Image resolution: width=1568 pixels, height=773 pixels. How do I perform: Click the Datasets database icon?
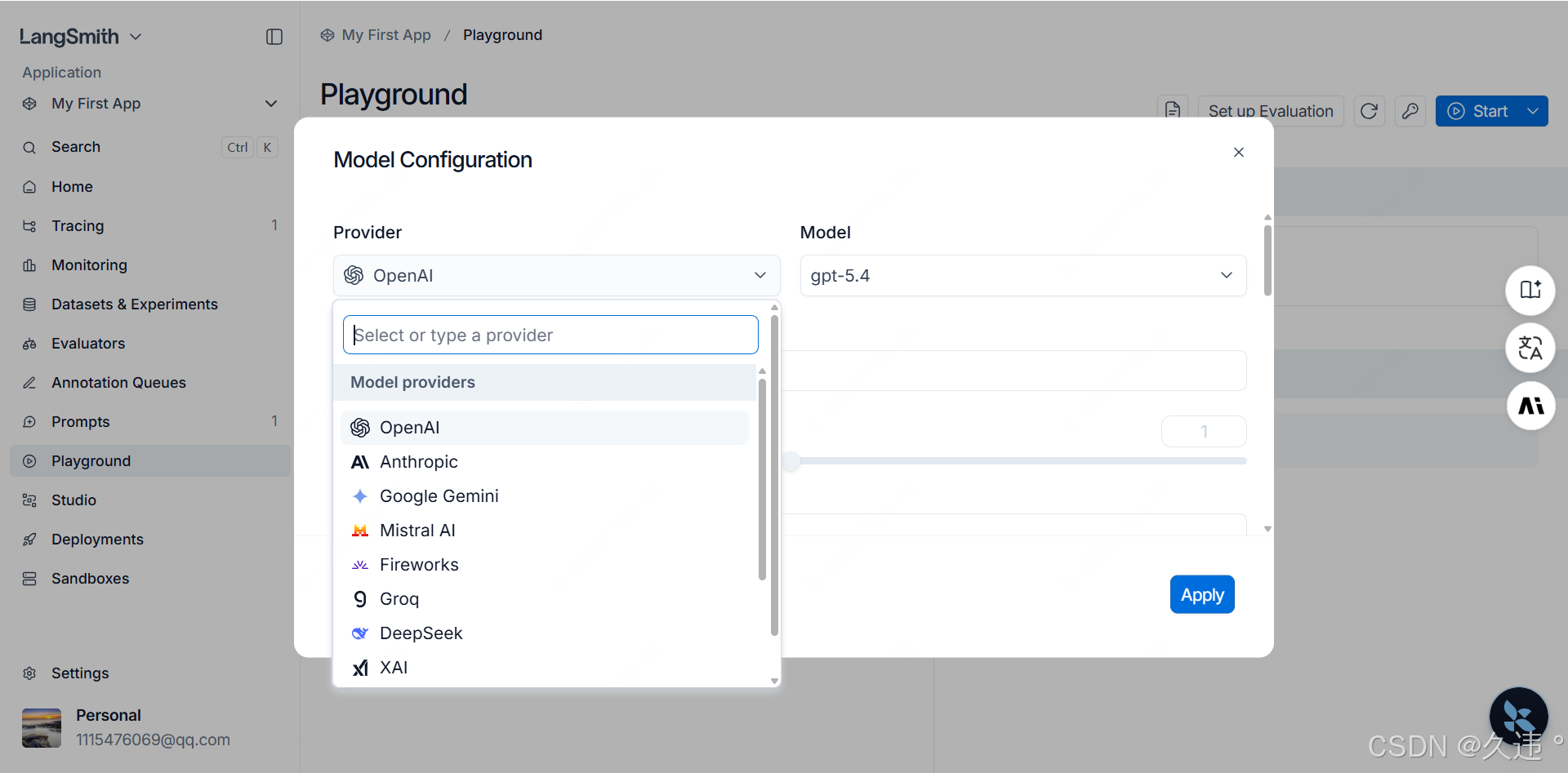29,304
